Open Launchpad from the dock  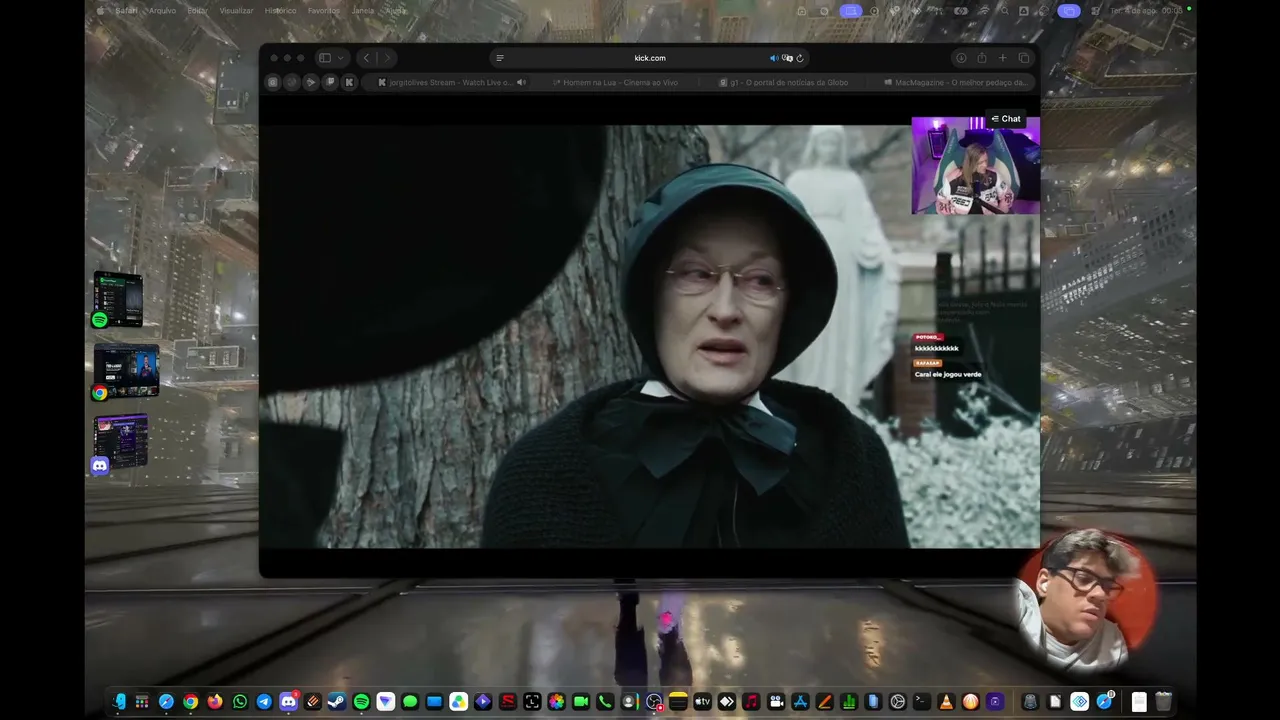click(142, 702)
